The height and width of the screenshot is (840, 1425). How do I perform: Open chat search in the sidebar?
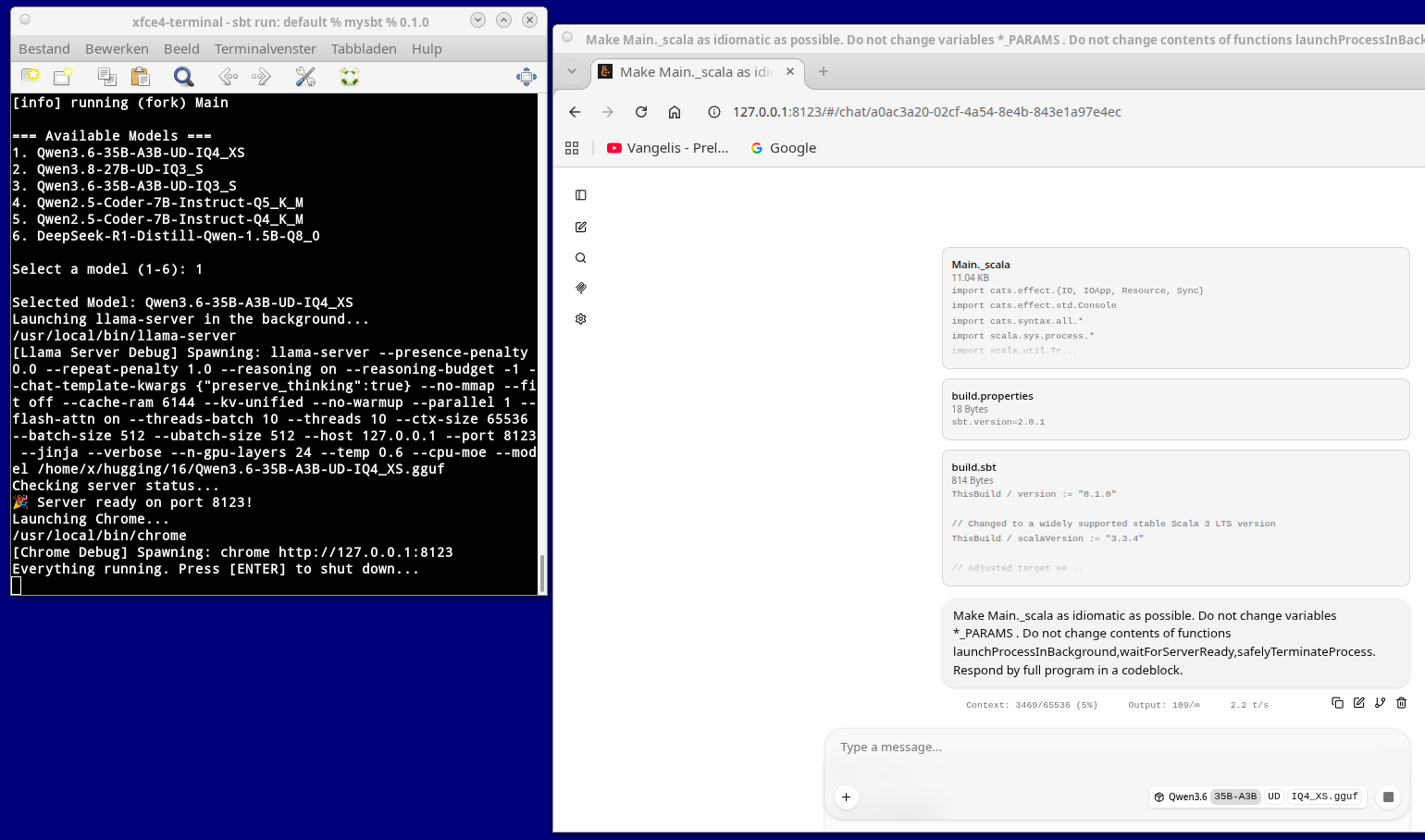[581, 258]
